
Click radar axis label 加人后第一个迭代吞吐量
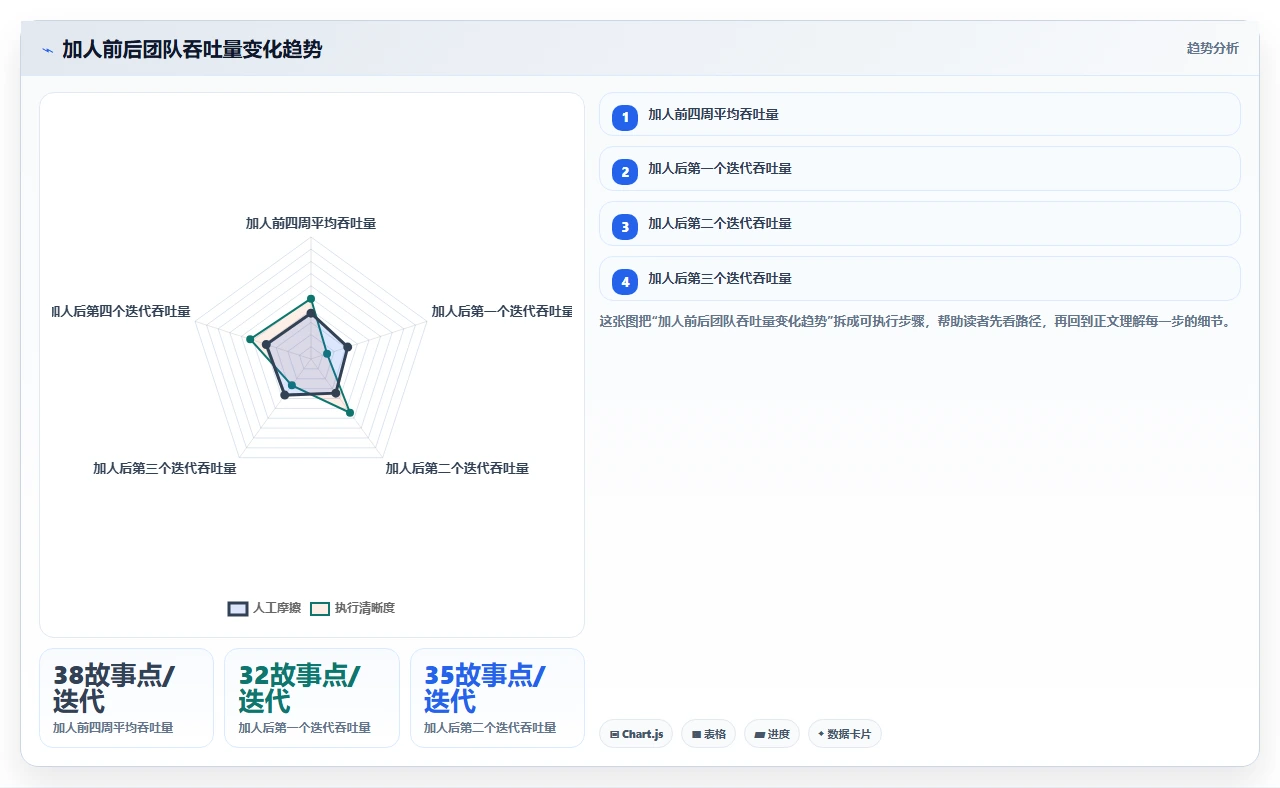502,311
